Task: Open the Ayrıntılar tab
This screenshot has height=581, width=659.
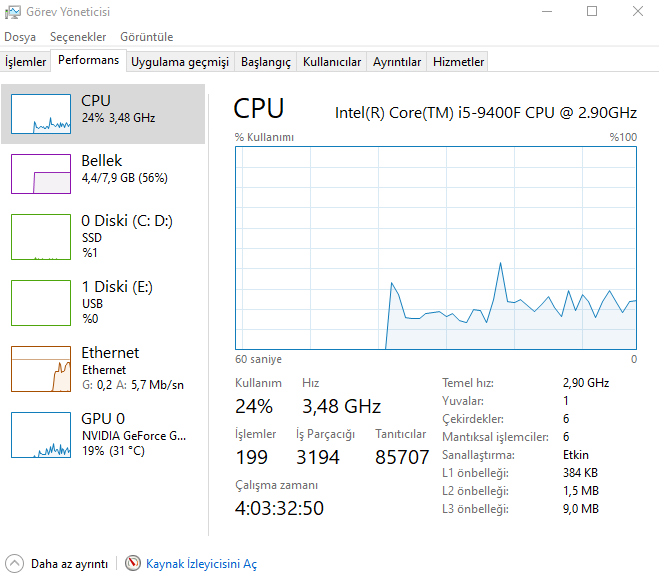Action: click(396, 62)
